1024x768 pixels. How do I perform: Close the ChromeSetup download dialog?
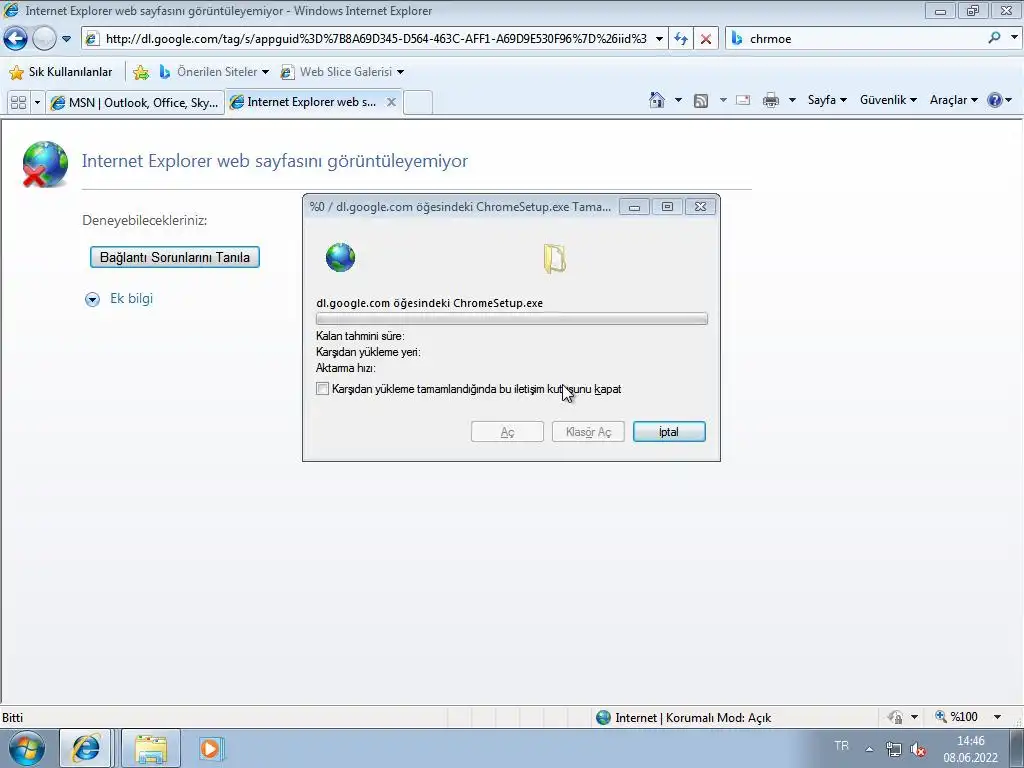(700, 207)
